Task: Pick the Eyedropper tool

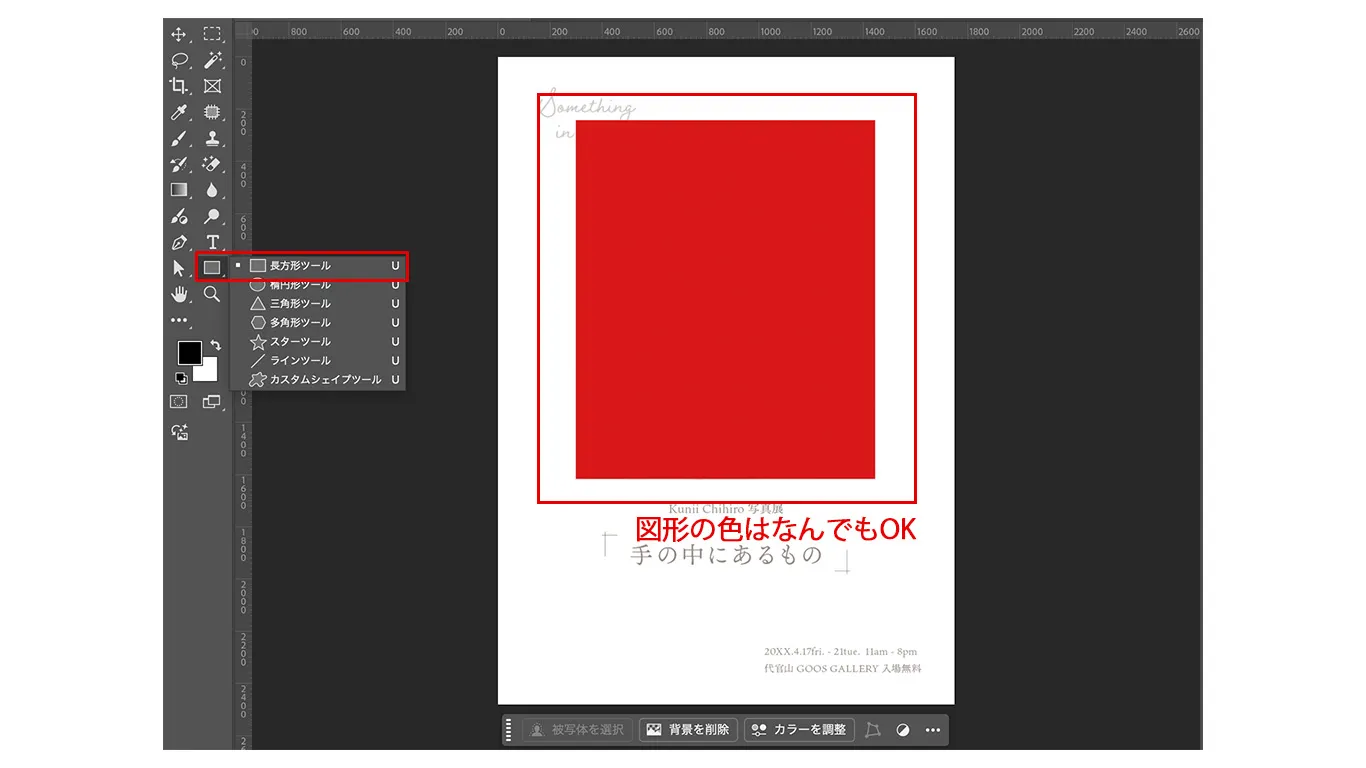Action: point(179,112)
